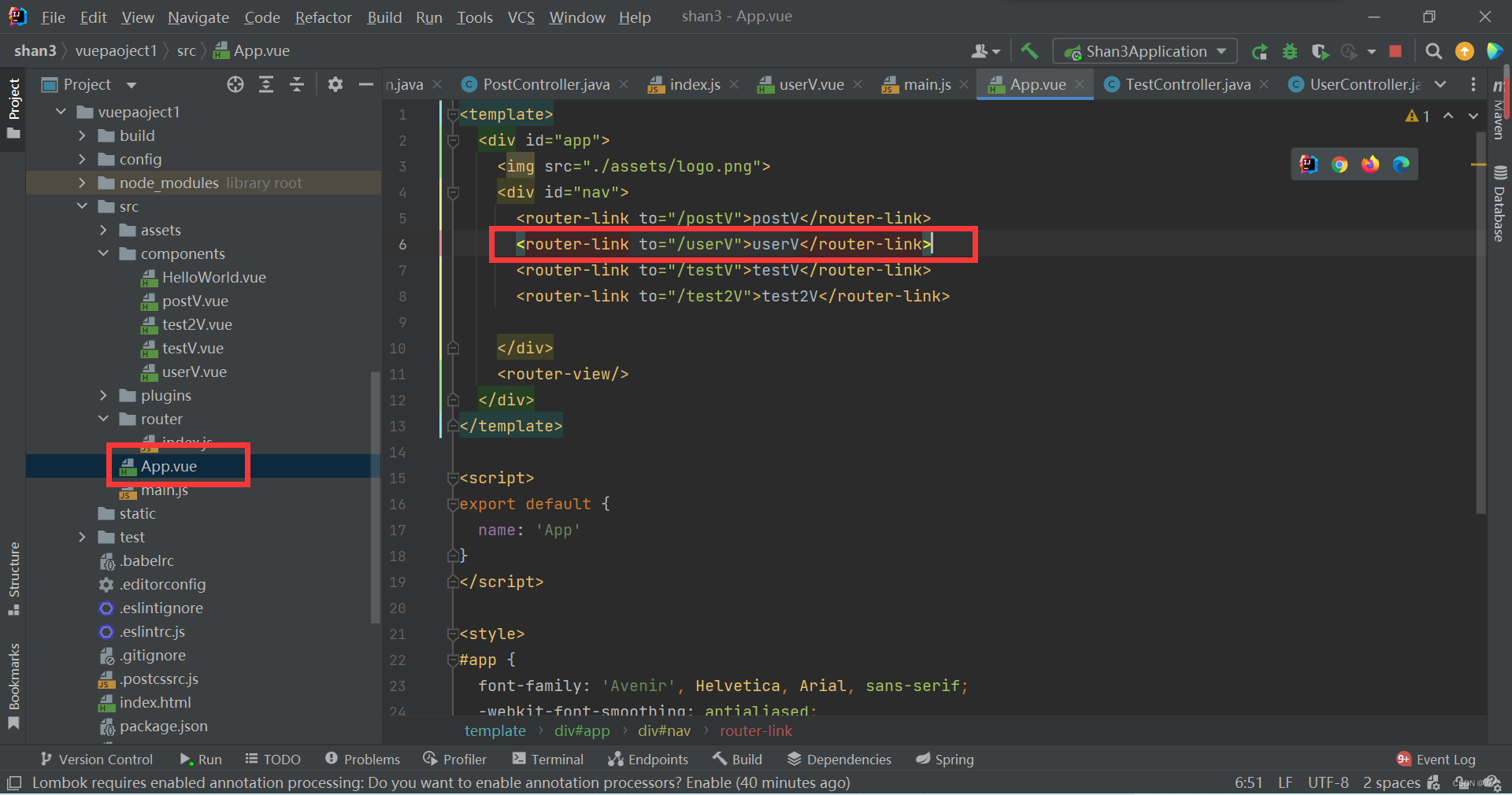Run with Coverage shield icon

click(x=1320, y=51)
